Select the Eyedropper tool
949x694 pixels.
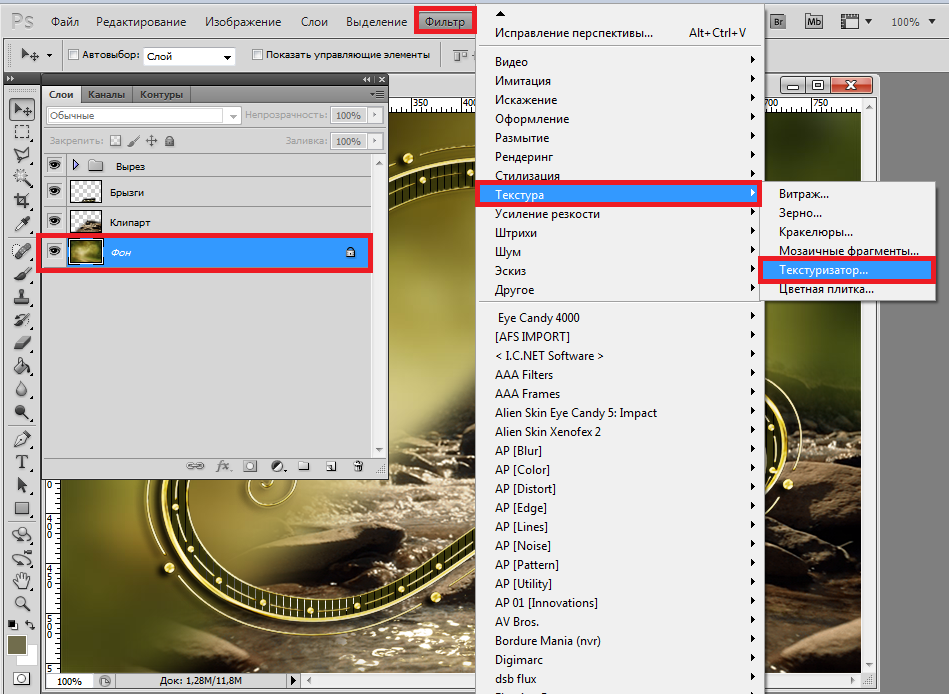coord(21,224)
